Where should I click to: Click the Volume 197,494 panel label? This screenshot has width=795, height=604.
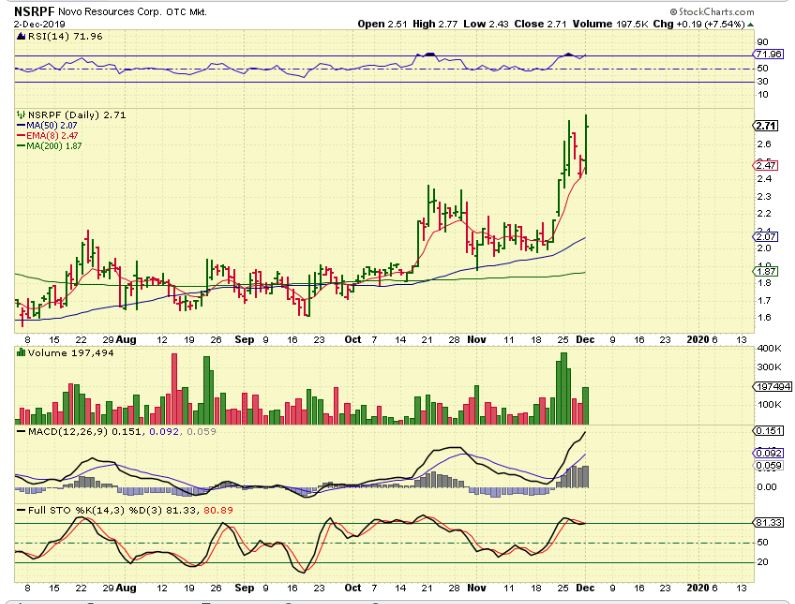point(70,353)
